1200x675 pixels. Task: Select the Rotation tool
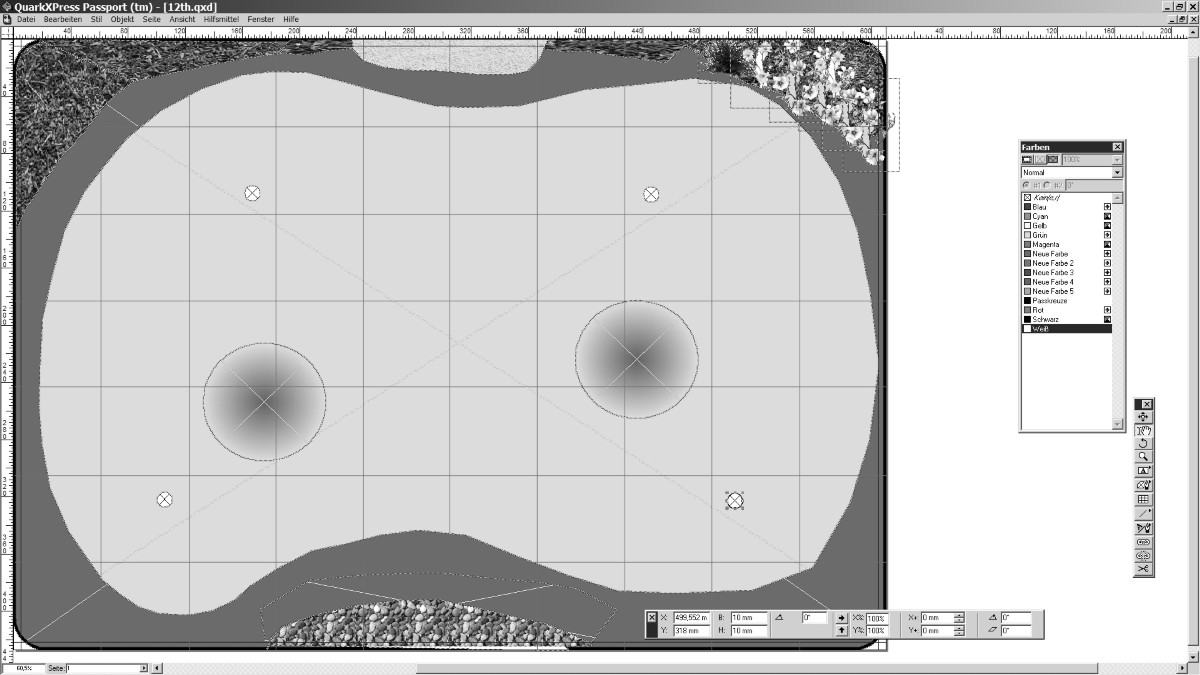coord(1143,443)
